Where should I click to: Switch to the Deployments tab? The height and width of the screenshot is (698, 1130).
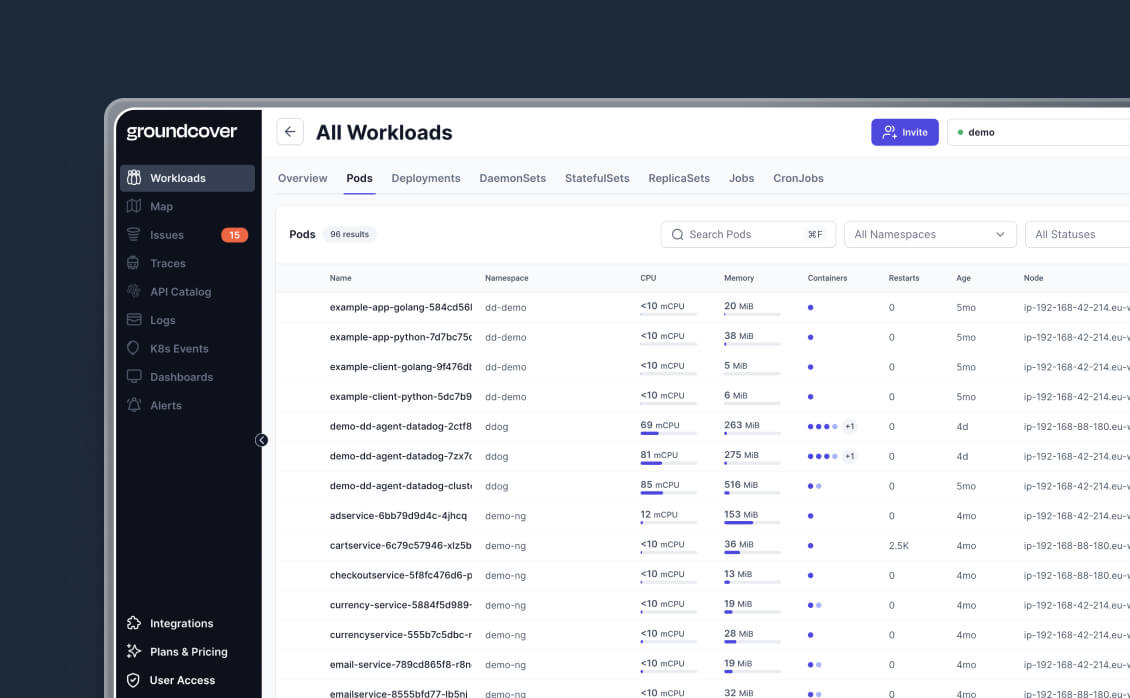426,178
